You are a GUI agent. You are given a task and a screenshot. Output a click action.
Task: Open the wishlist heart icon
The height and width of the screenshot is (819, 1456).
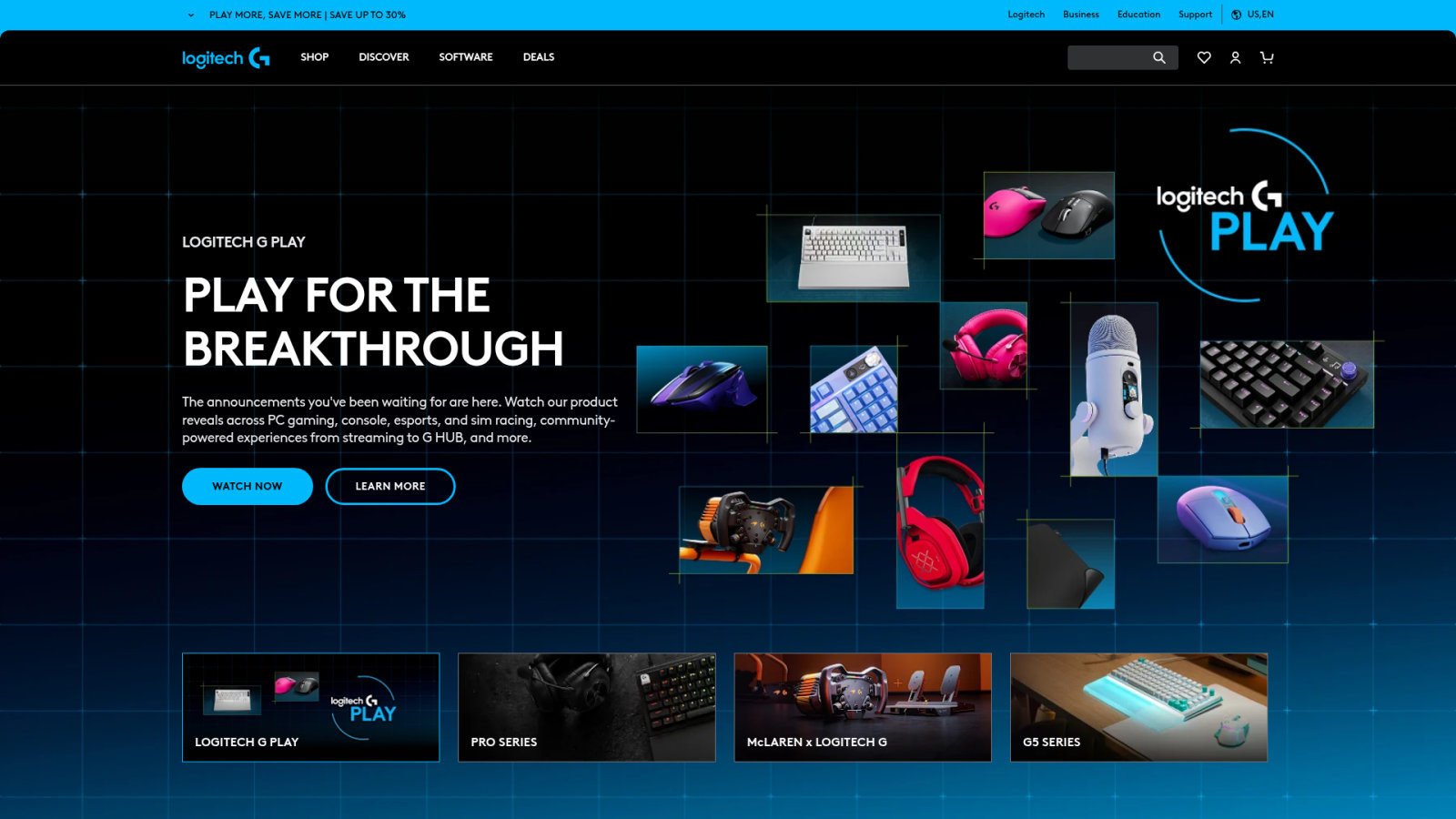[1204, 57]
